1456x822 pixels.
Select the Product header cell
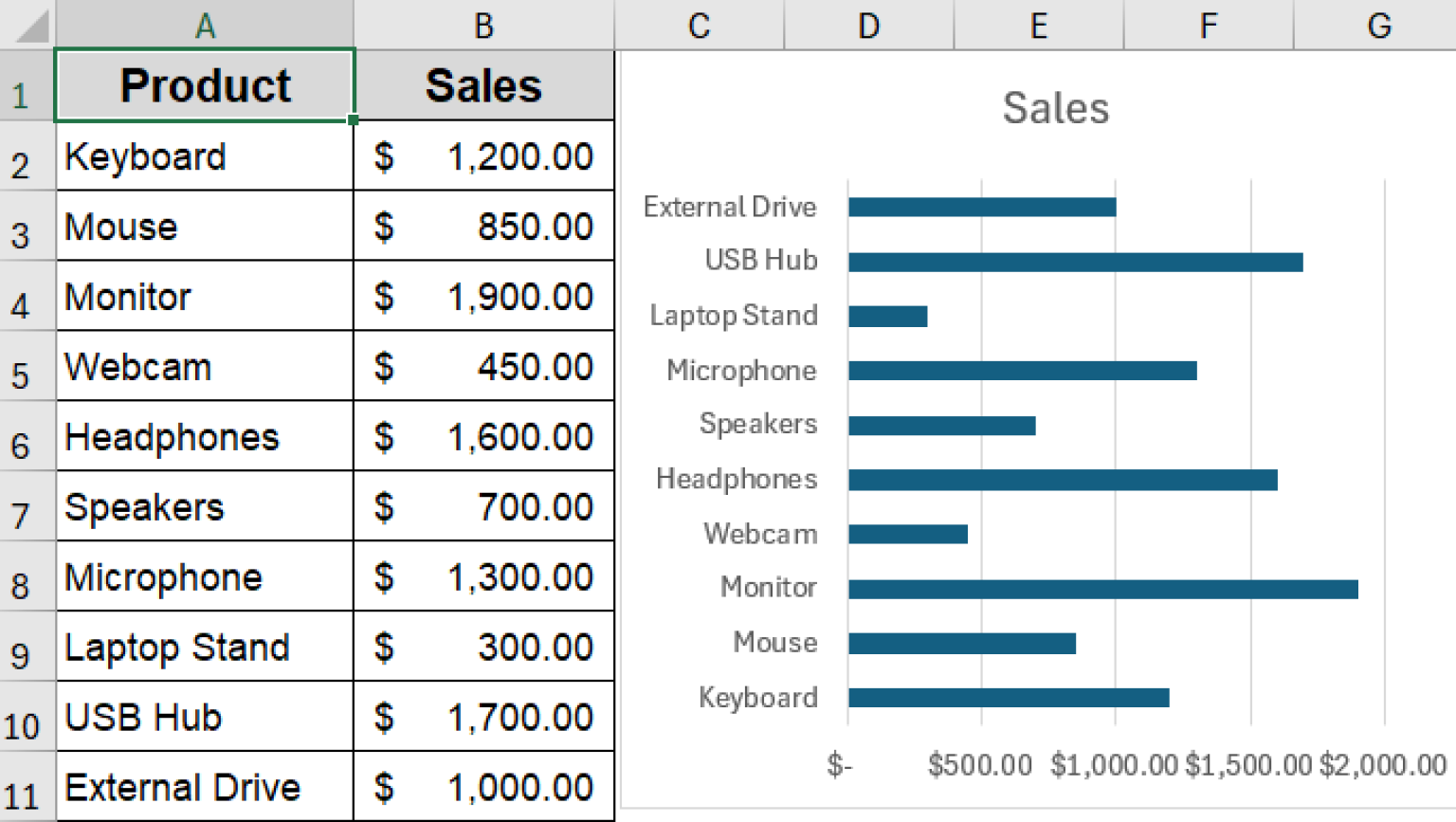pos(205,85)
